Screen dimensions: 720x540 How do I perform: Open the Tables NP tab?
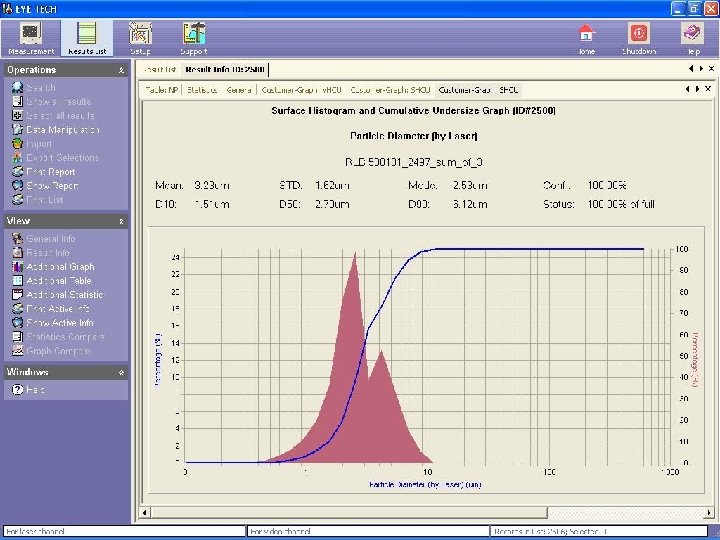point(161,90)
